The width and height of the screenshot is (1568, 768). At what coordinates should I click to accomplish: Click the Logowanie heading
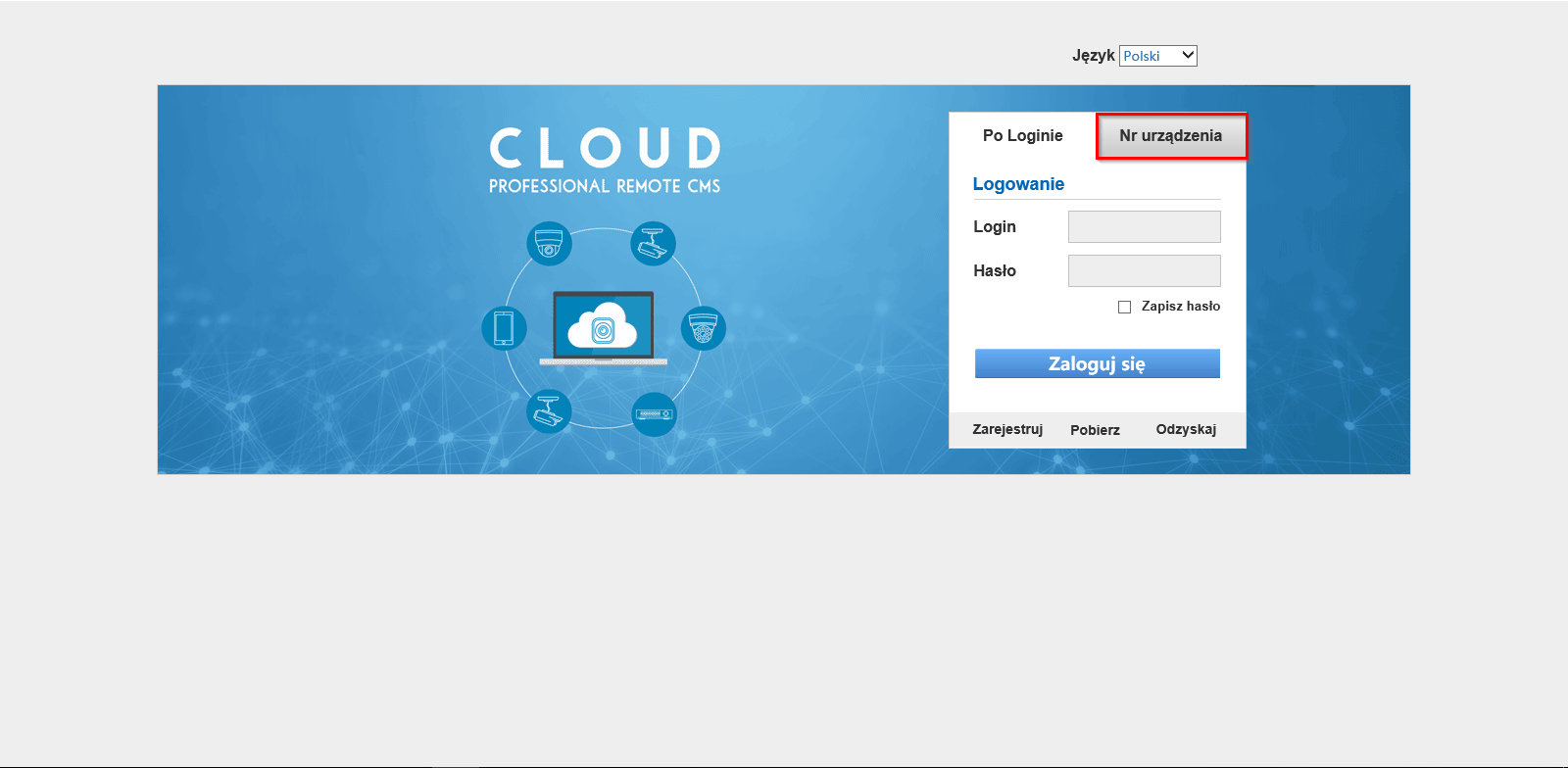1018,184
